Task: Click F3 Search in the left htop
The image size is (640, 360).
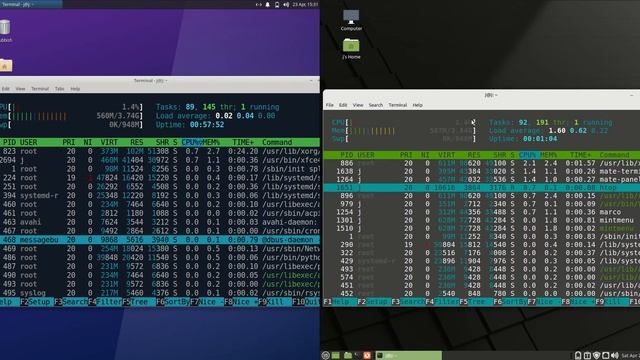Action: point(71,302)
